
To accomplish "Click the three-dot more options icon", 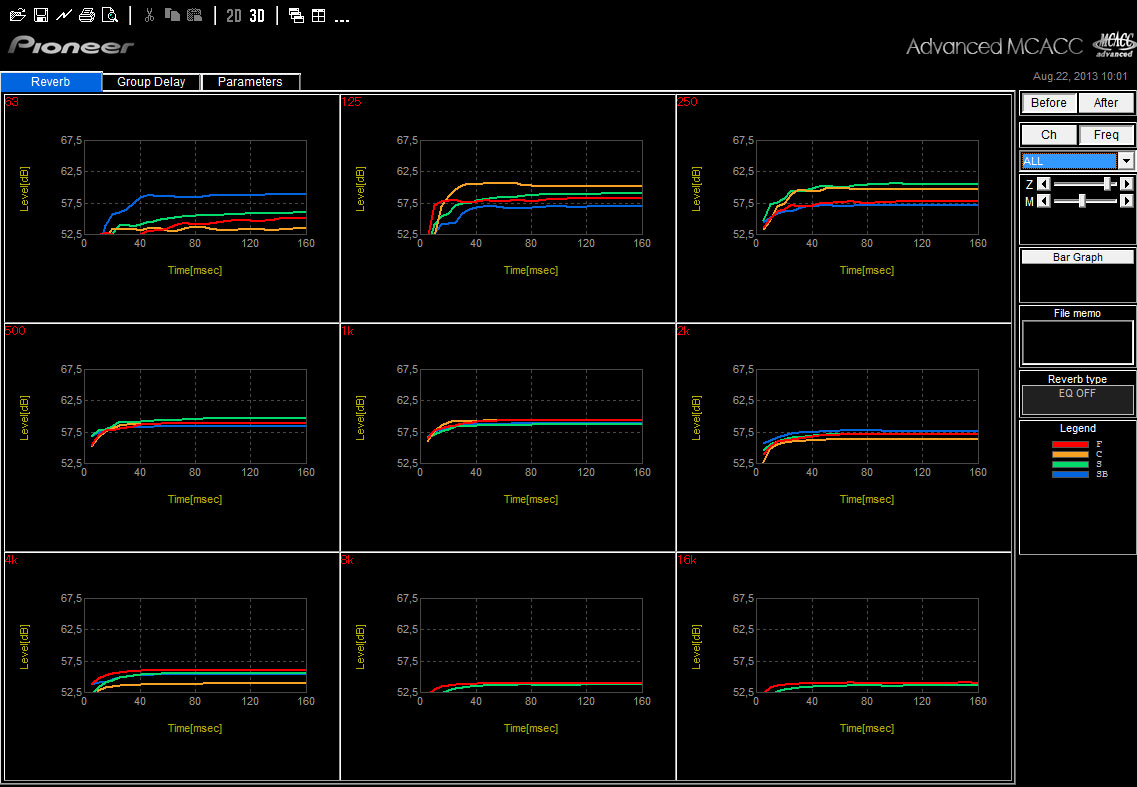I will [x=342, y=17].
